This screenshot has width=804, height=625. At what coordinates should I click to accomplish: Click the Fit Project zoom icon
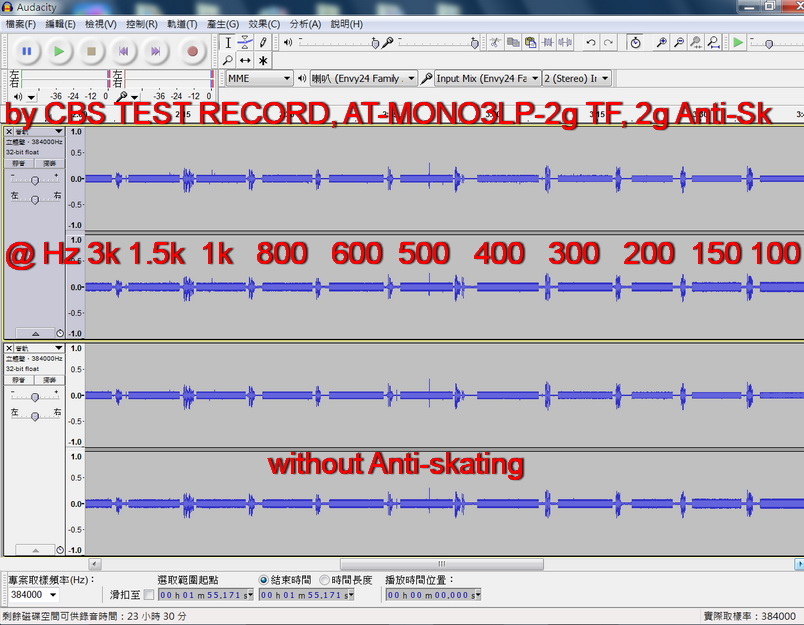pyautogui.click(x=713, y=43)
